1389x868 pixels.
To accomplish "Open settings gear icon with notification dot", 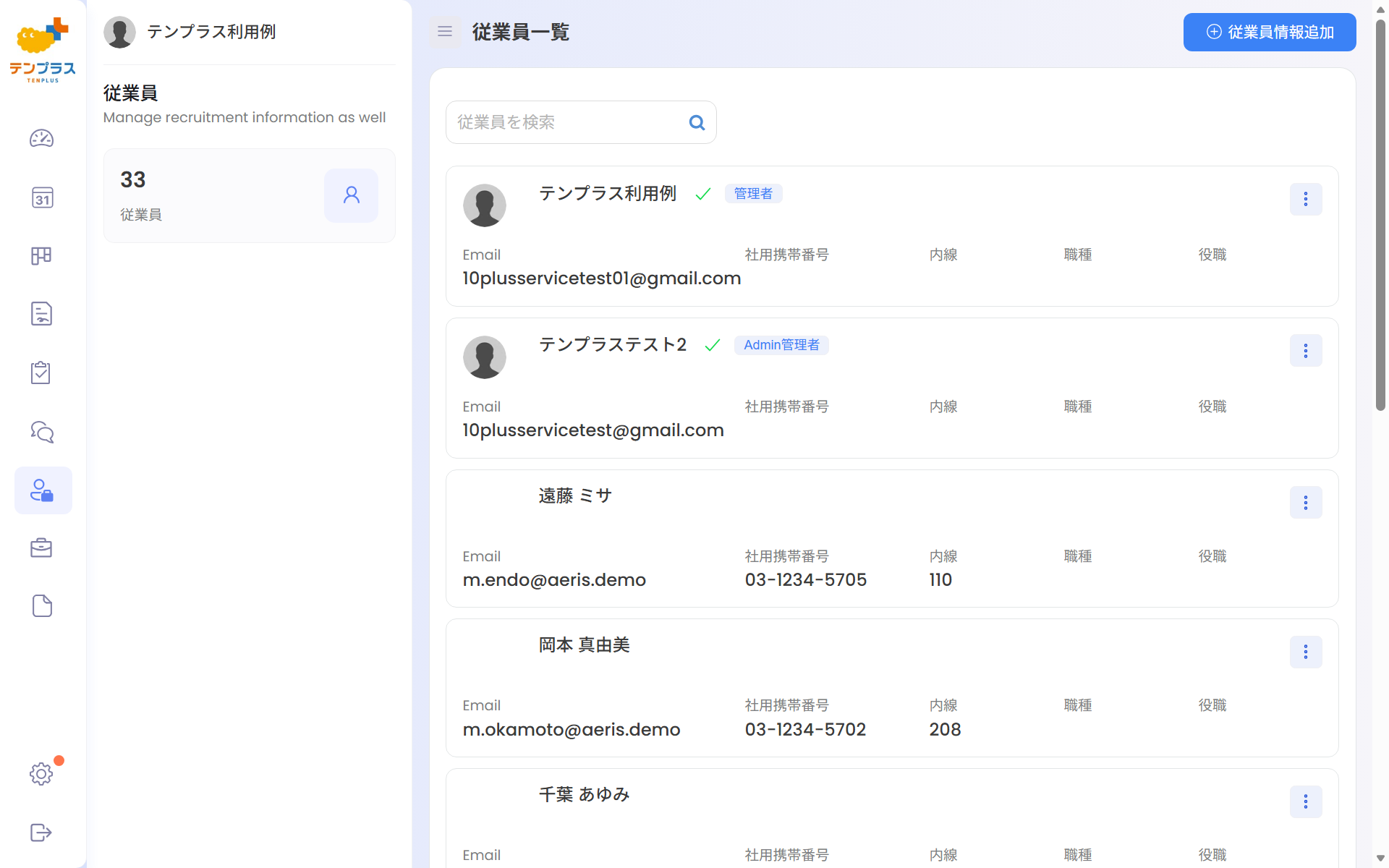I will 41,773.
